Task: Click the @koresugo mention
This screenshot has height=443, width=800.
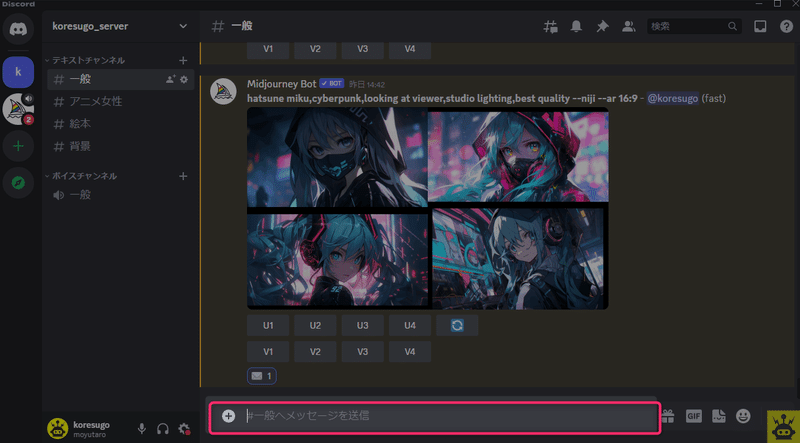Action: pos(672,99)
